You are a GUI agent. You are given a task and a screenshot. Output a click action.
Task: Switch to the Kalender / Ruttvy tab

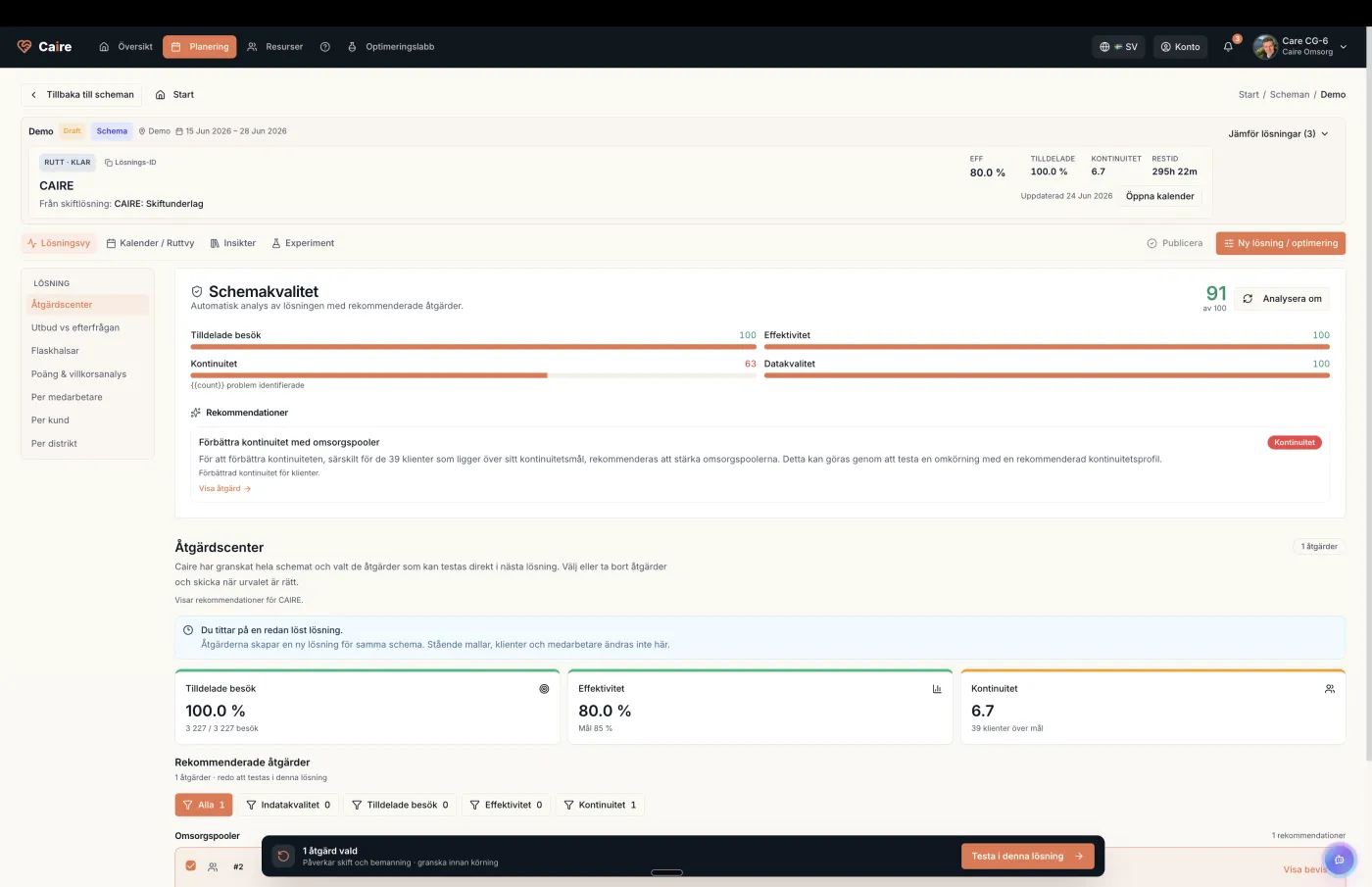coord(150,243)
